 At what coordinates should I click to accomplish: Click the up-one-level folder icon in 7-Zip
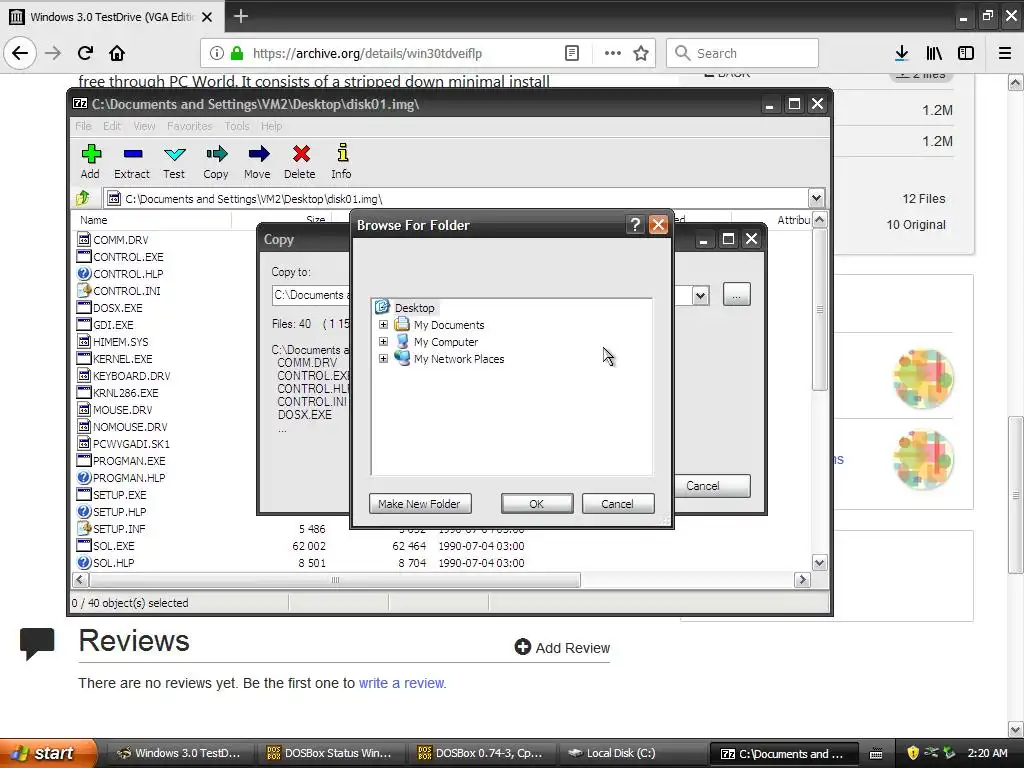pos(83,198)
